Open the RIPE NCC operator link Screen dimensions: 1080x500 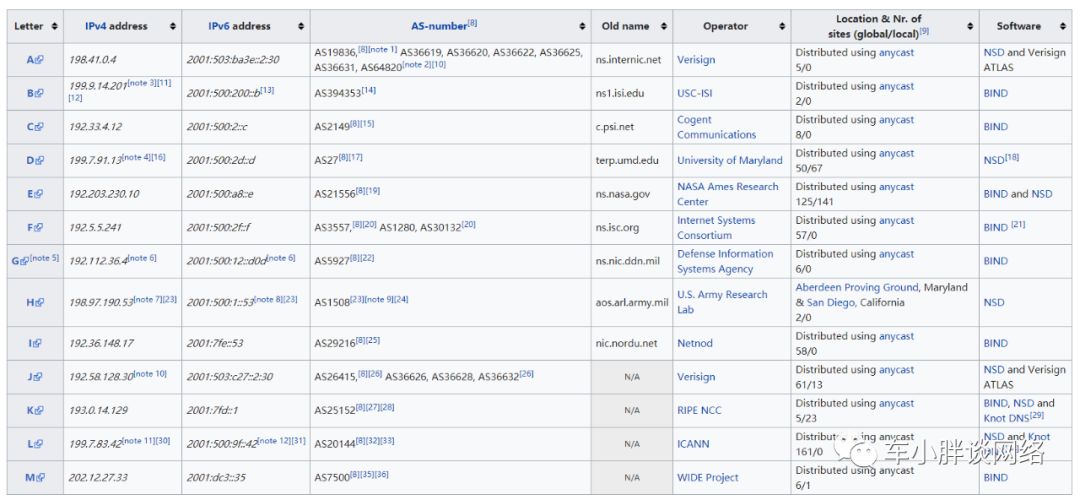[x=699, y=410]
